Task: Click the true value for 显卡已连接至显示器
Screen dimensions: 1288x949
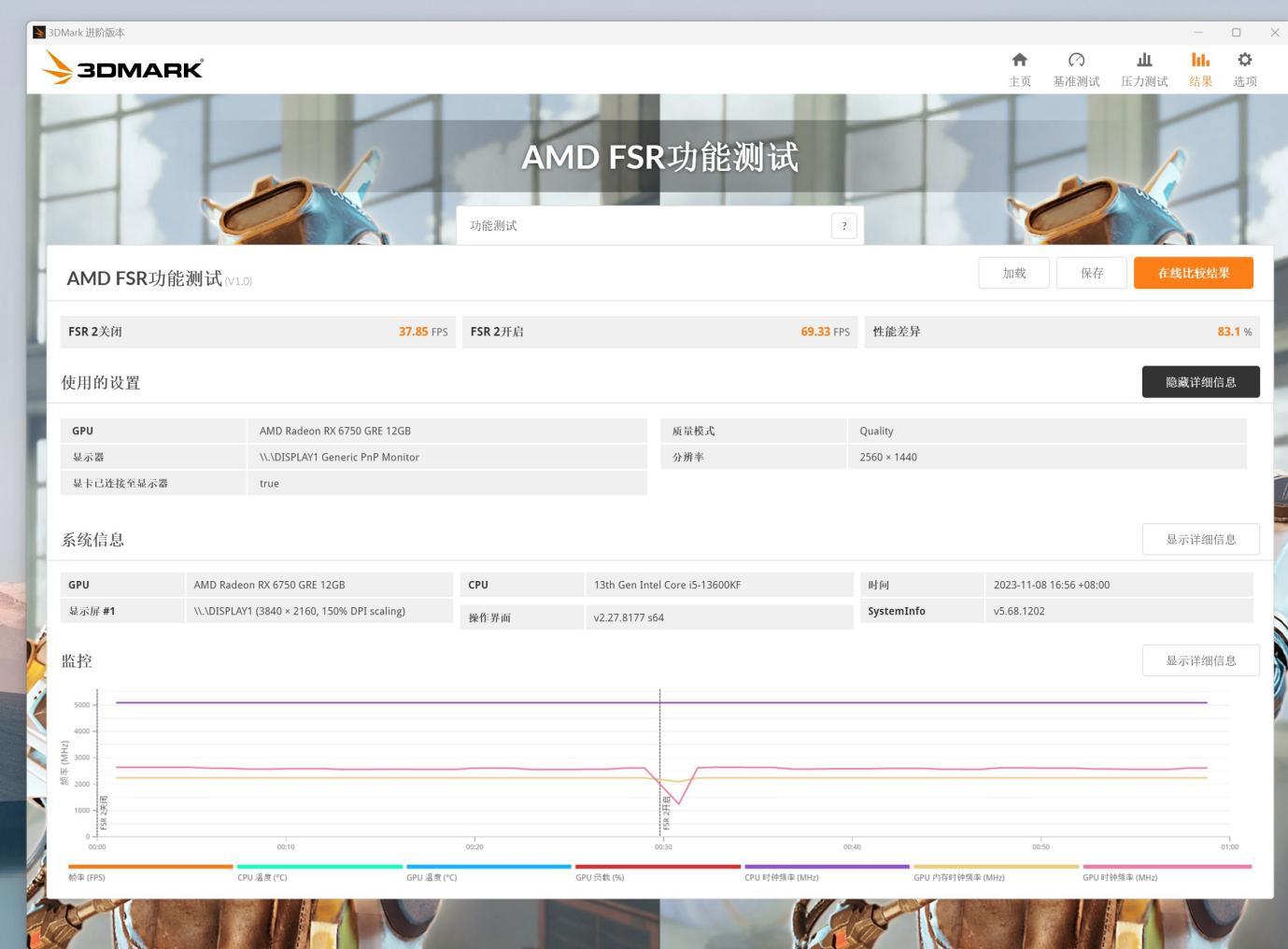Action: [269, 483]
